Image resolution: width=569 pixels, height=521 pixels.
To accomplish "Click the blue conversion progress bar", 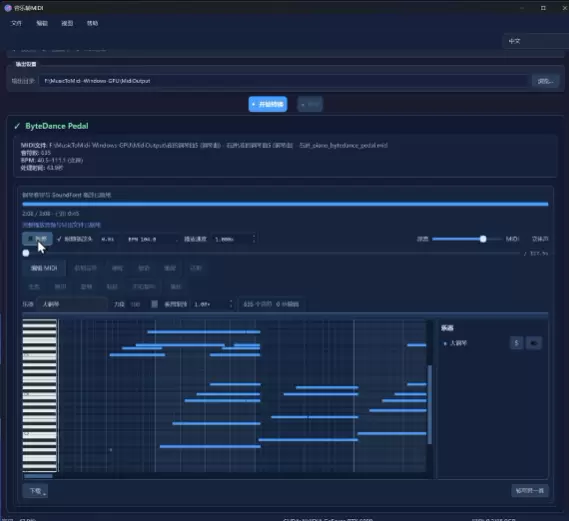I will click(285, 204).
